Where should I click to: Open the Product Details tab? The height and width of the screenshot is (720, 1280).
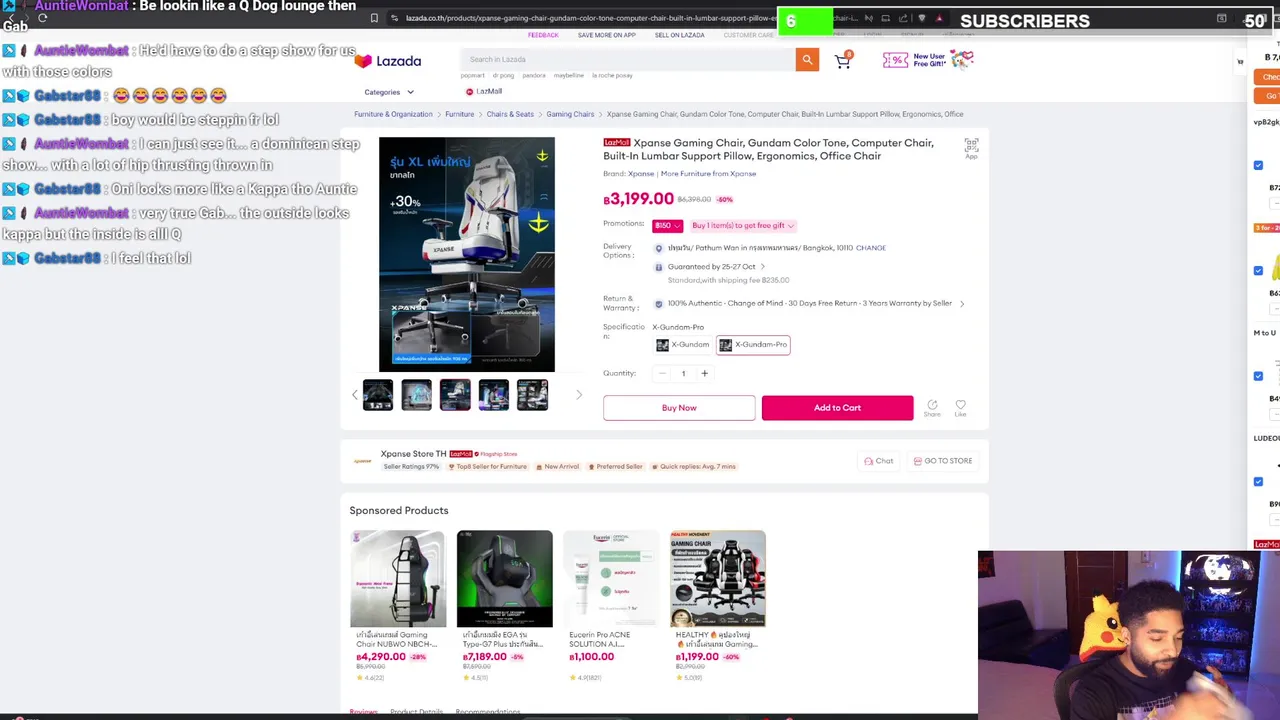416,712
